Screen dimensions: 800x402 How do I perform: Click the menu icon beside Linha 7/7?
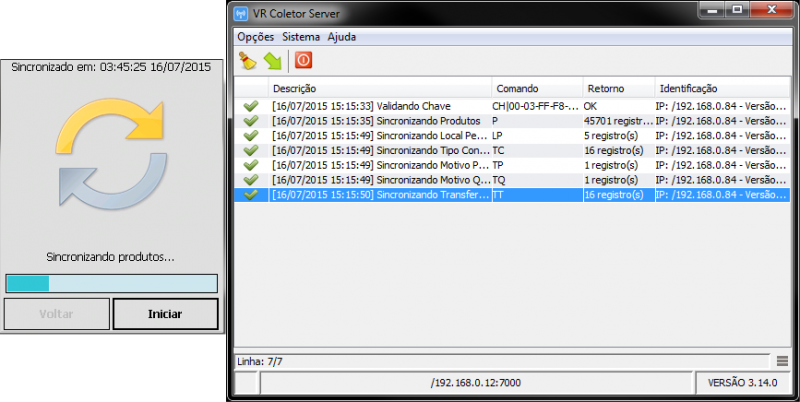783,361
